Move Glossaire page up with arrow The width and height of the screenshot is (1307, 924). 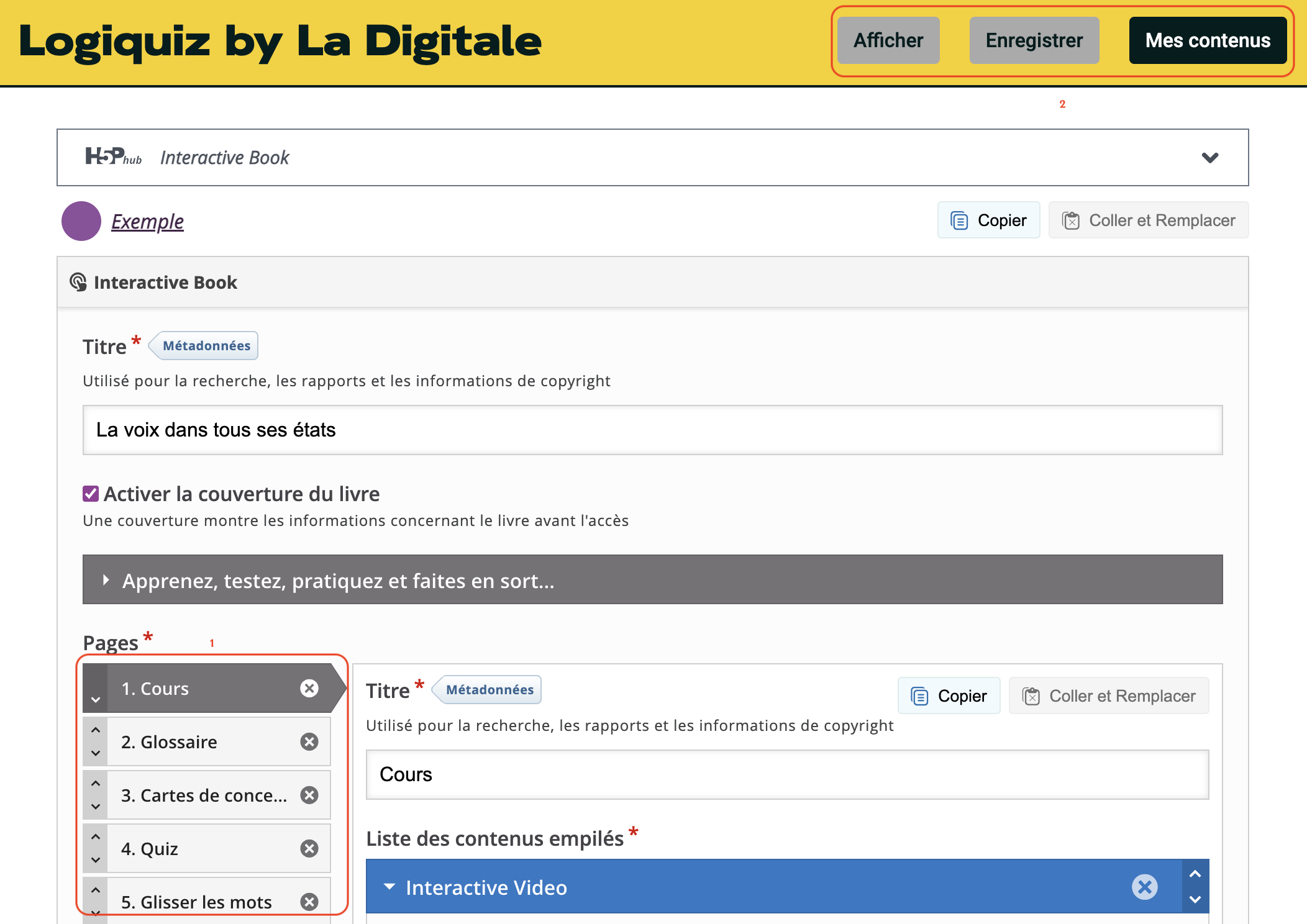[96, 730]
